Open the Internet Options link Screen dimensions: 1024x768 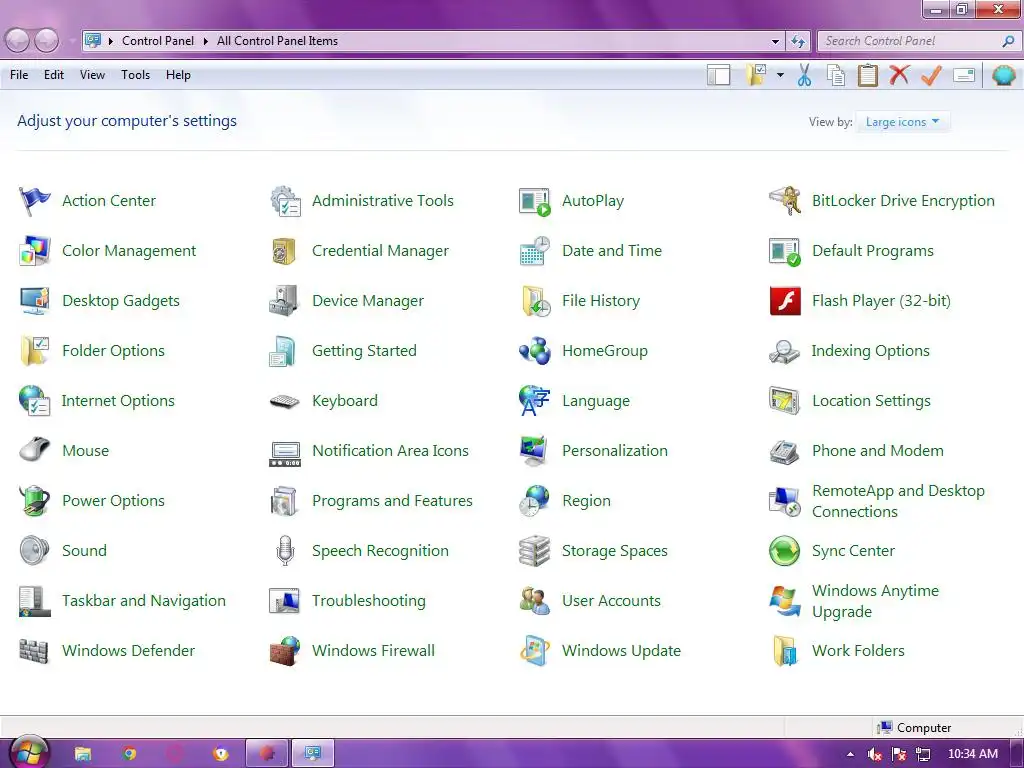(x=118, y=401)
